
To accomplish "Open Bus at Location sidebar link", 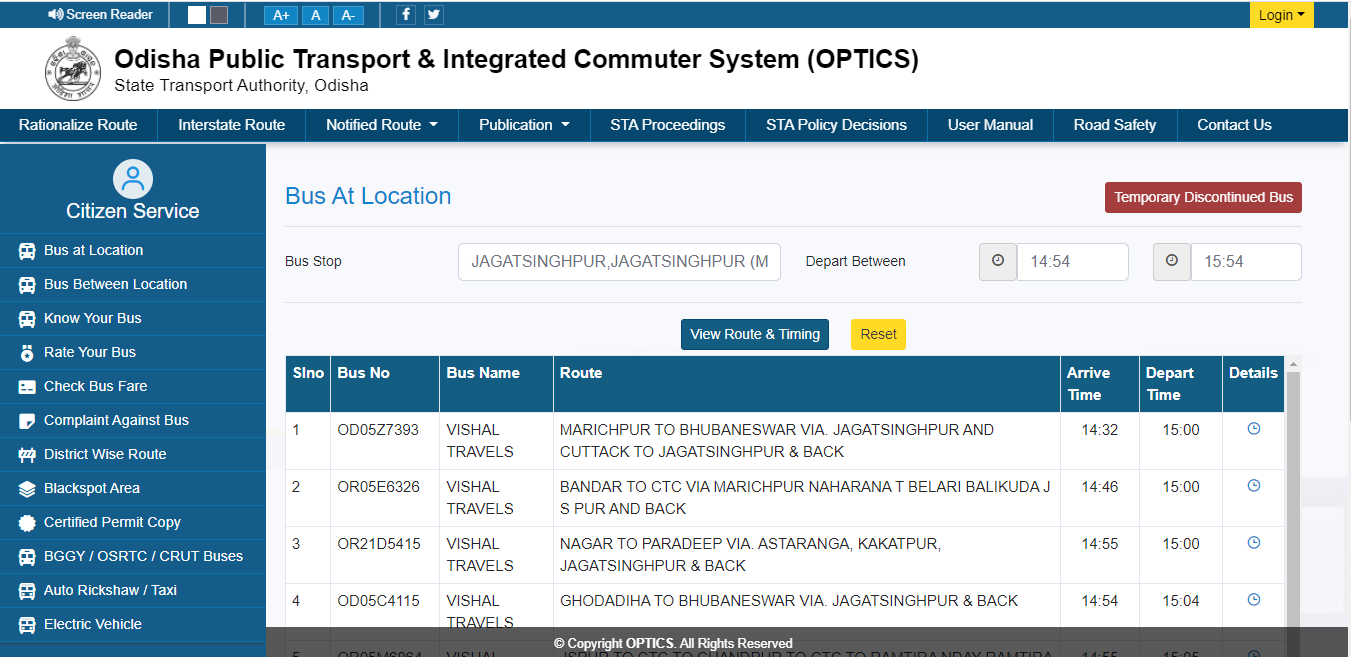I will tap(133, 250).
